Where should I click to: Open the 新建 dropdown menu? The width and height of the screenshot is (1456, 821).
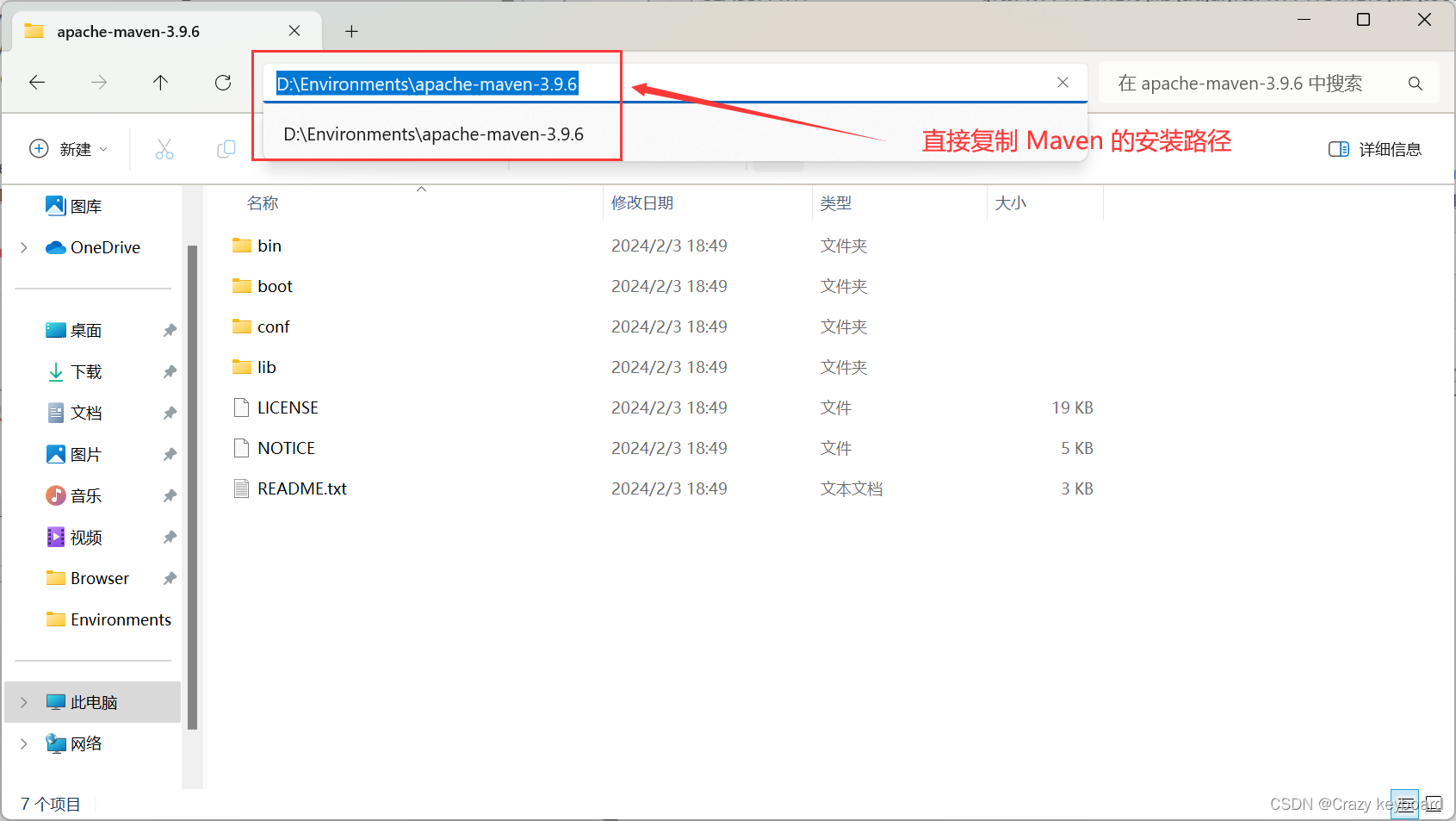(x=69, y=148)
